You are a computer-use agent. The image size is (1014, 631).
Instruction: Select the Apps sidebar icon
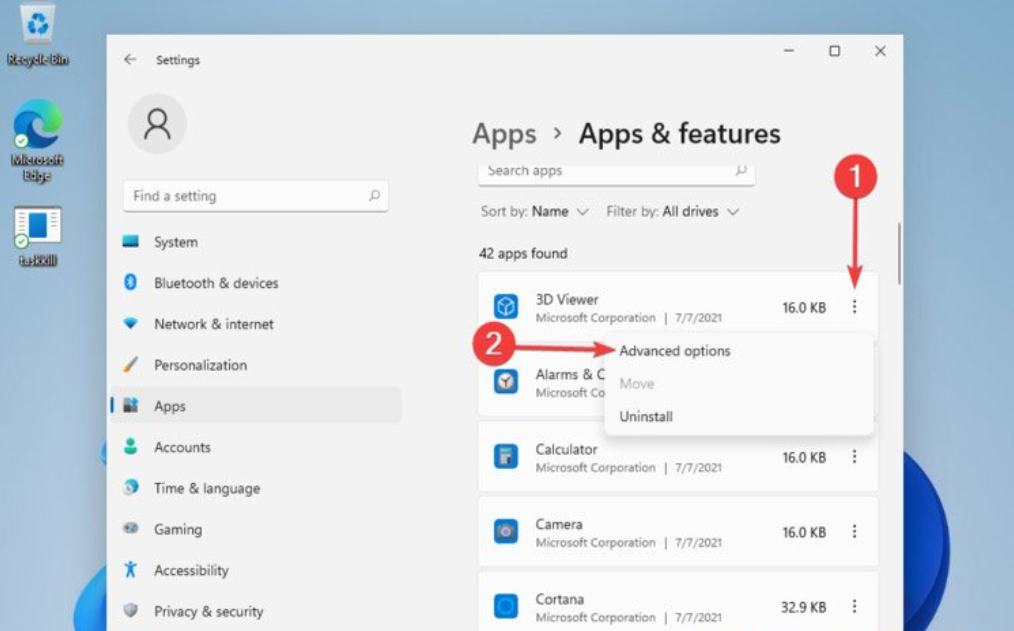pos(131,406)
